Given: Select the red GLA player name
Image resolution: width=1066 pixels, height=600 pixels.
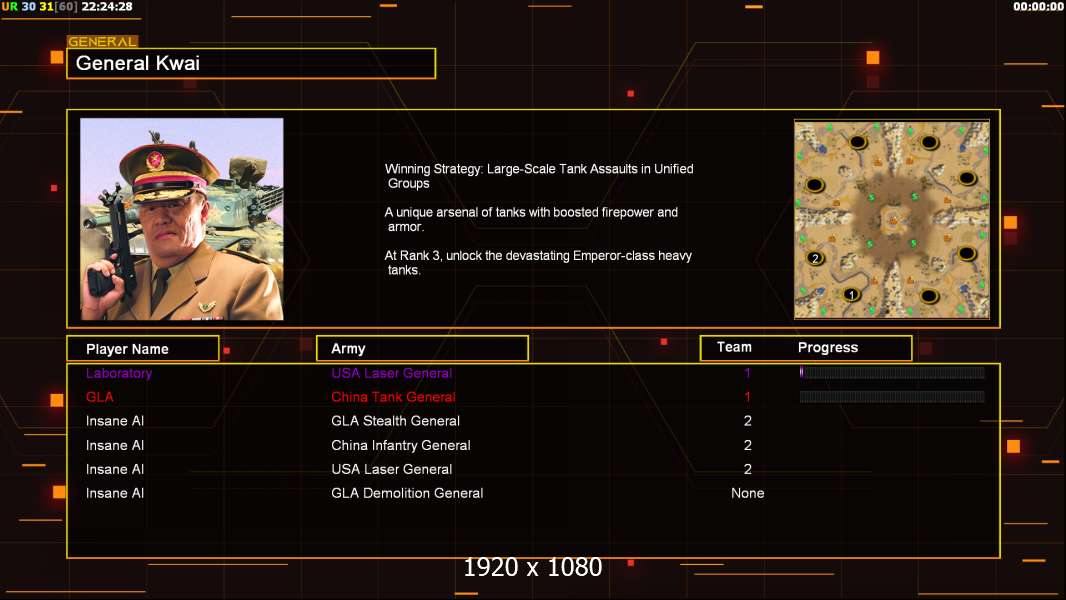Looking at the screenshot, I should [99, 397].
